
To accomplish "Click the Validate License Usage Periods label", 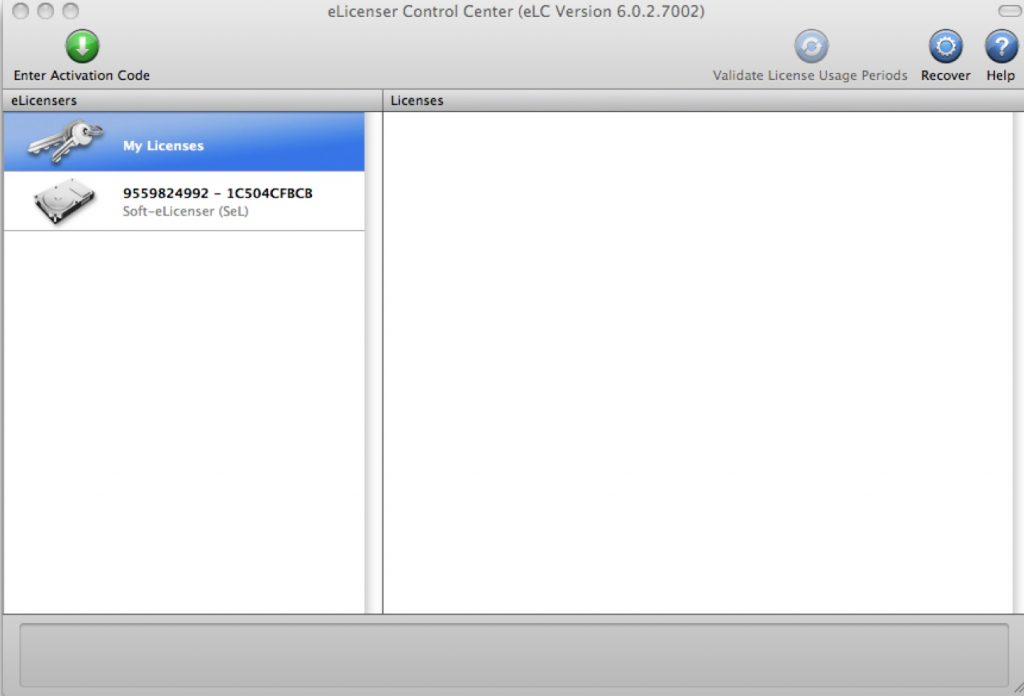I will [810, 75].
